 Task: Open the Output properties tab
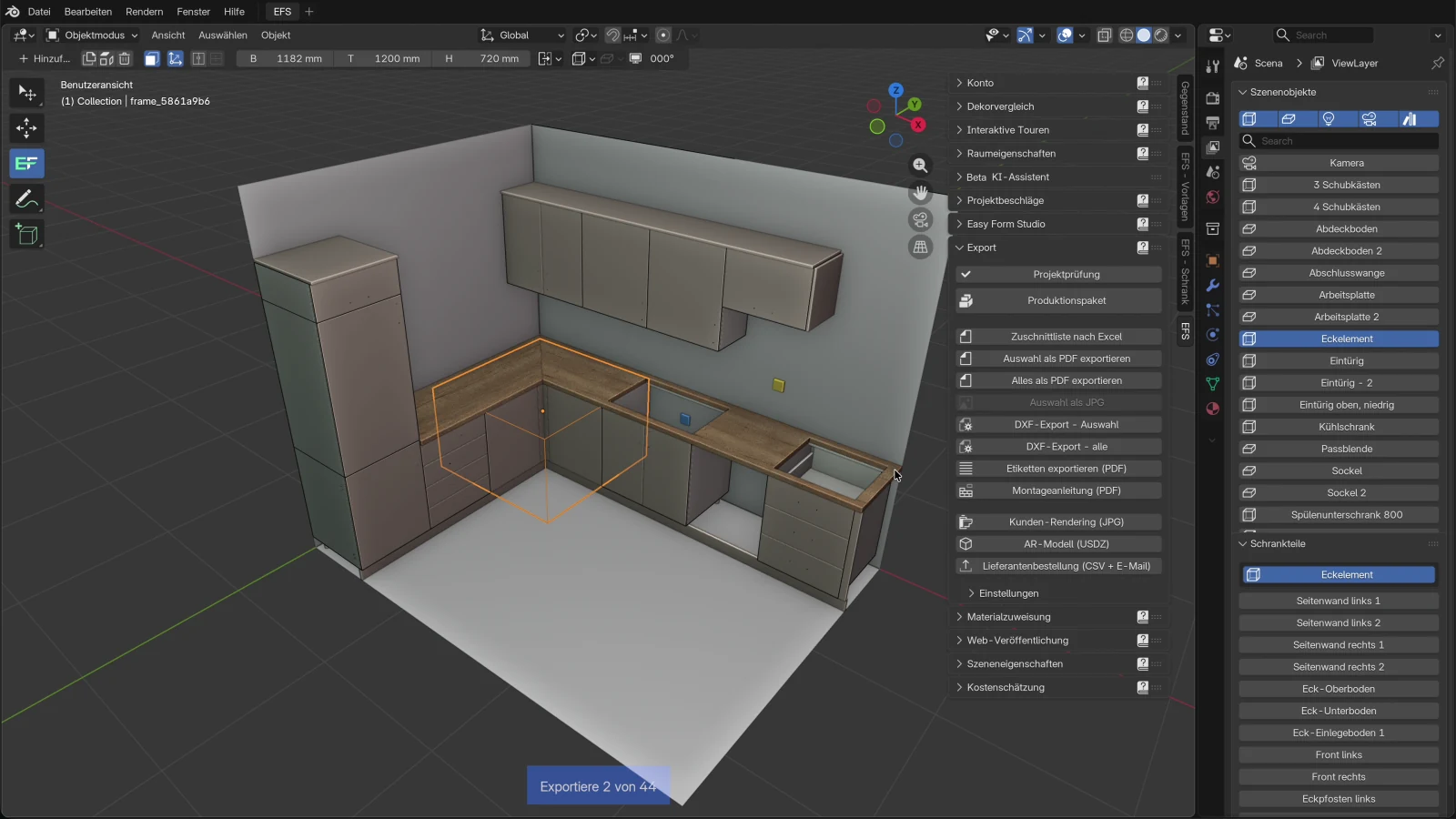point(1212,122)
